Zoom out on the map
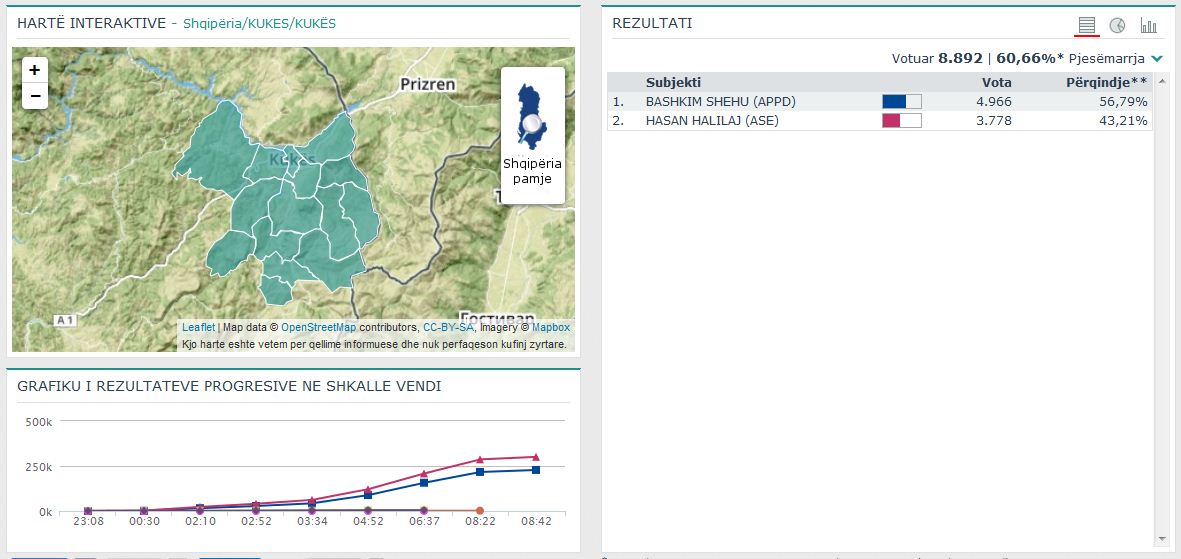 (35, 96)
